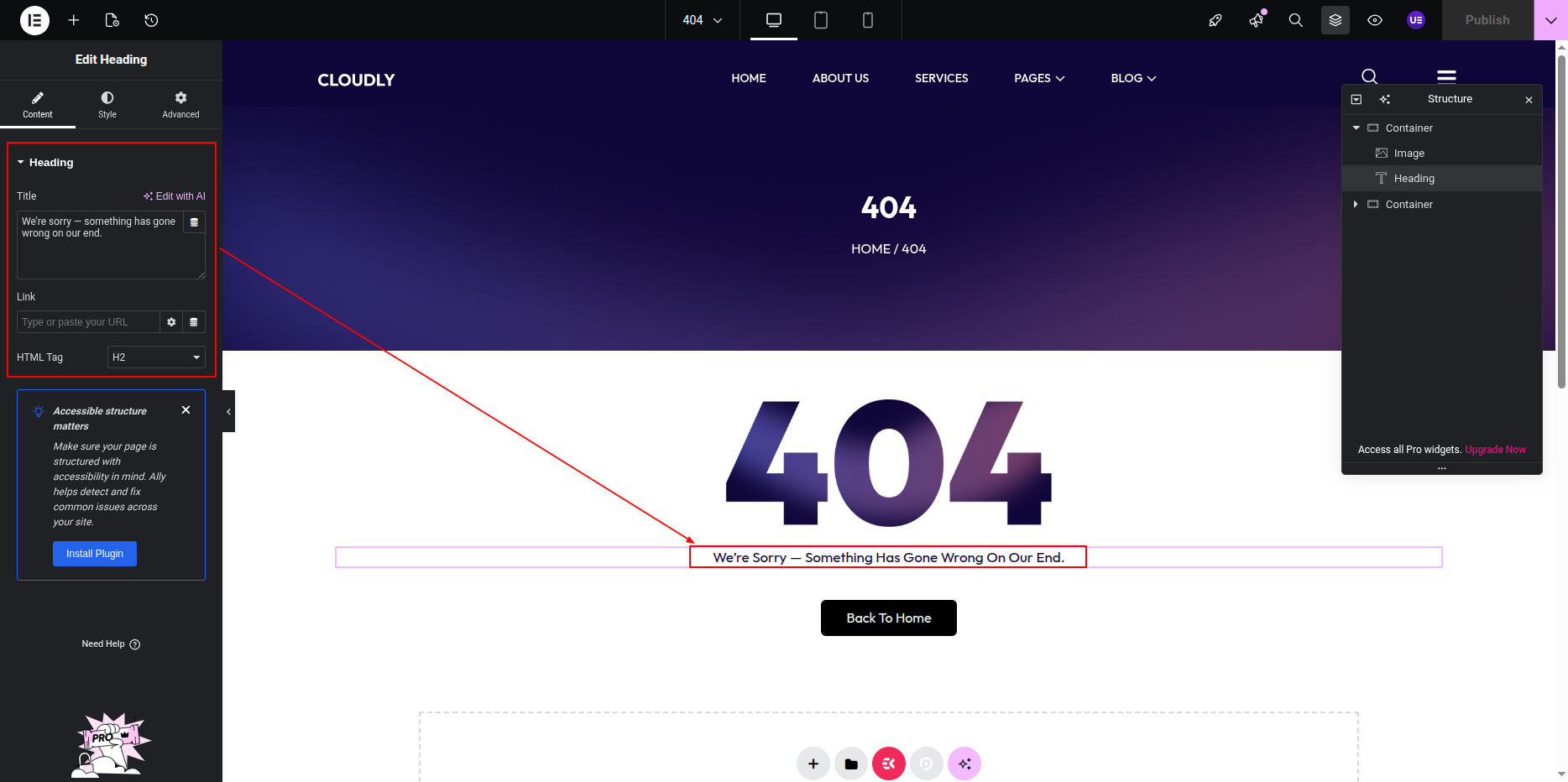This screenshot has height=782, width=1568.
Task: Click the 404 gradient image
Action: pyautogui.click(x=889, y=463)
